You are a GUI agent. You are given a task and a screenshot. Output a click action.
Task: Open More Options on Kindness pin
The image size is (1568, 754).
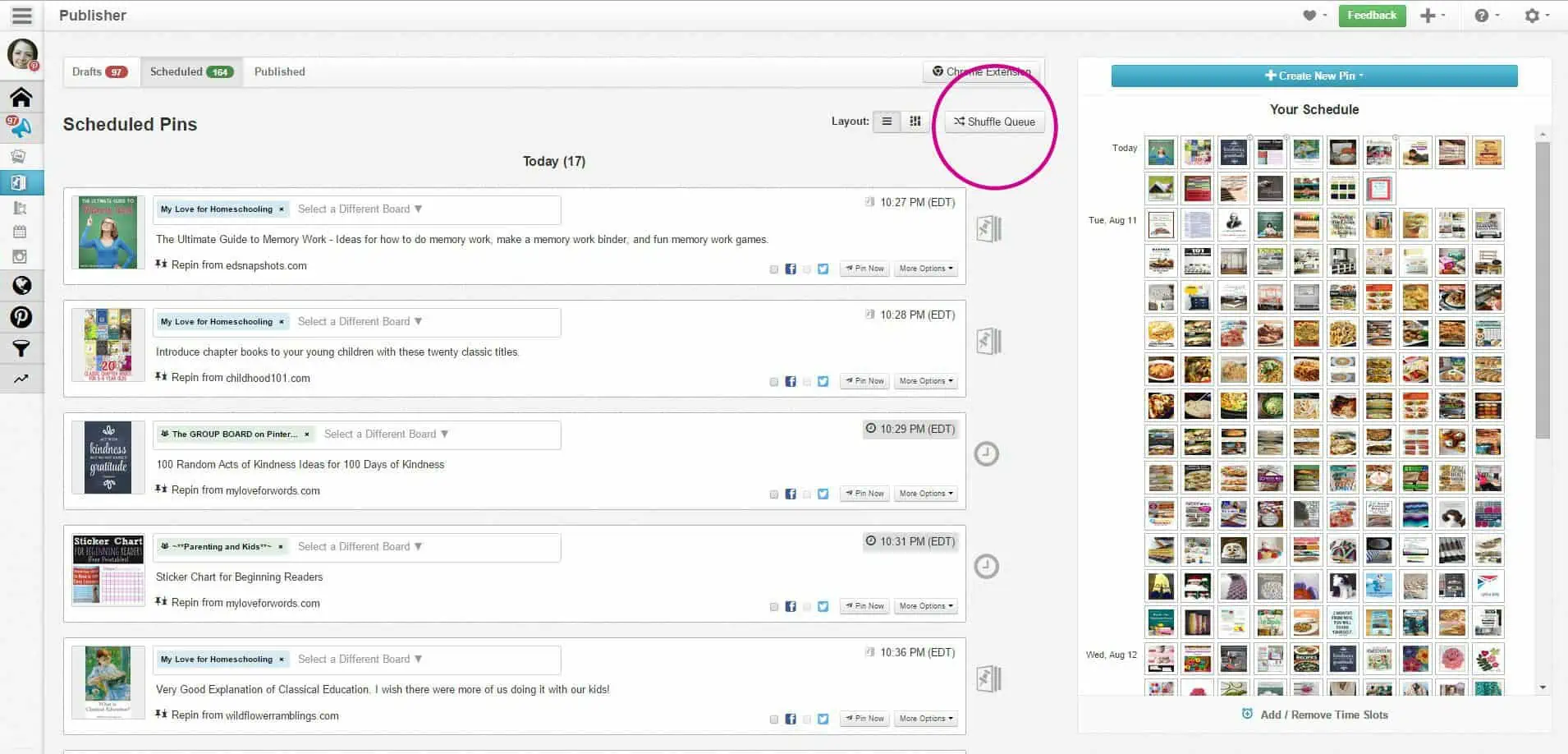(926, 494)
